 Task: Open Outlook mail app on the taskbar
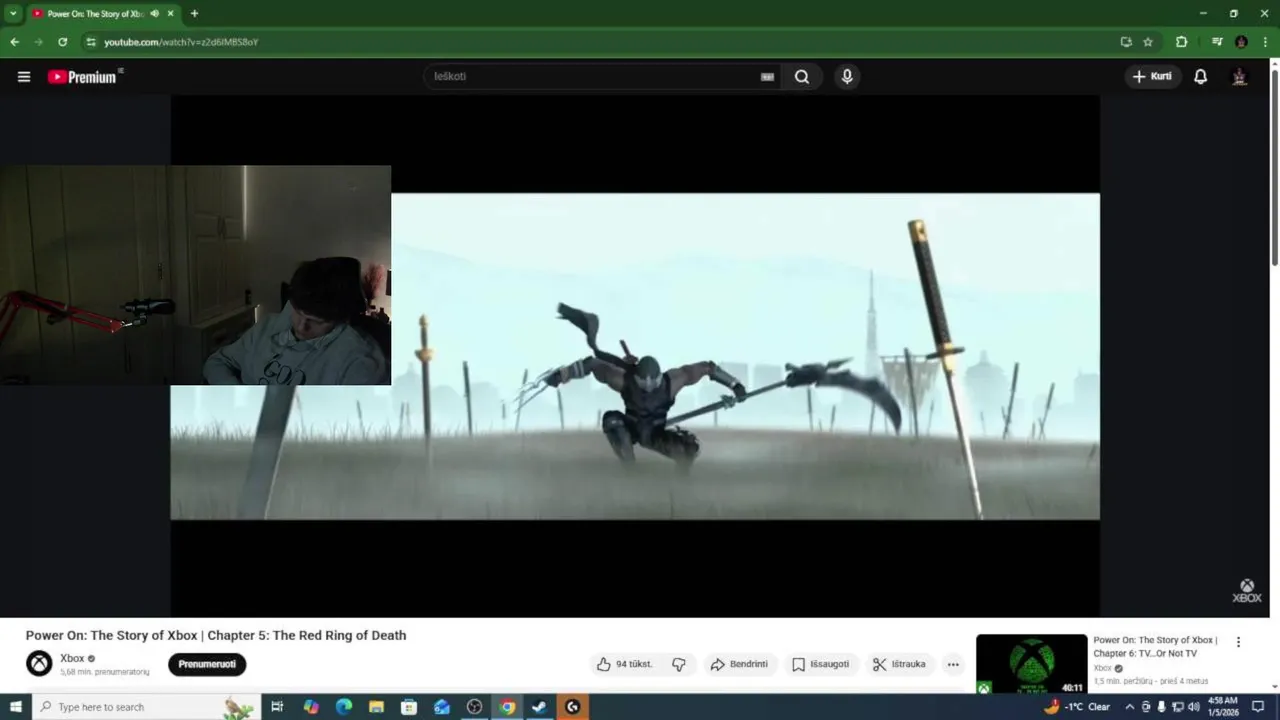tap(442, 707)
